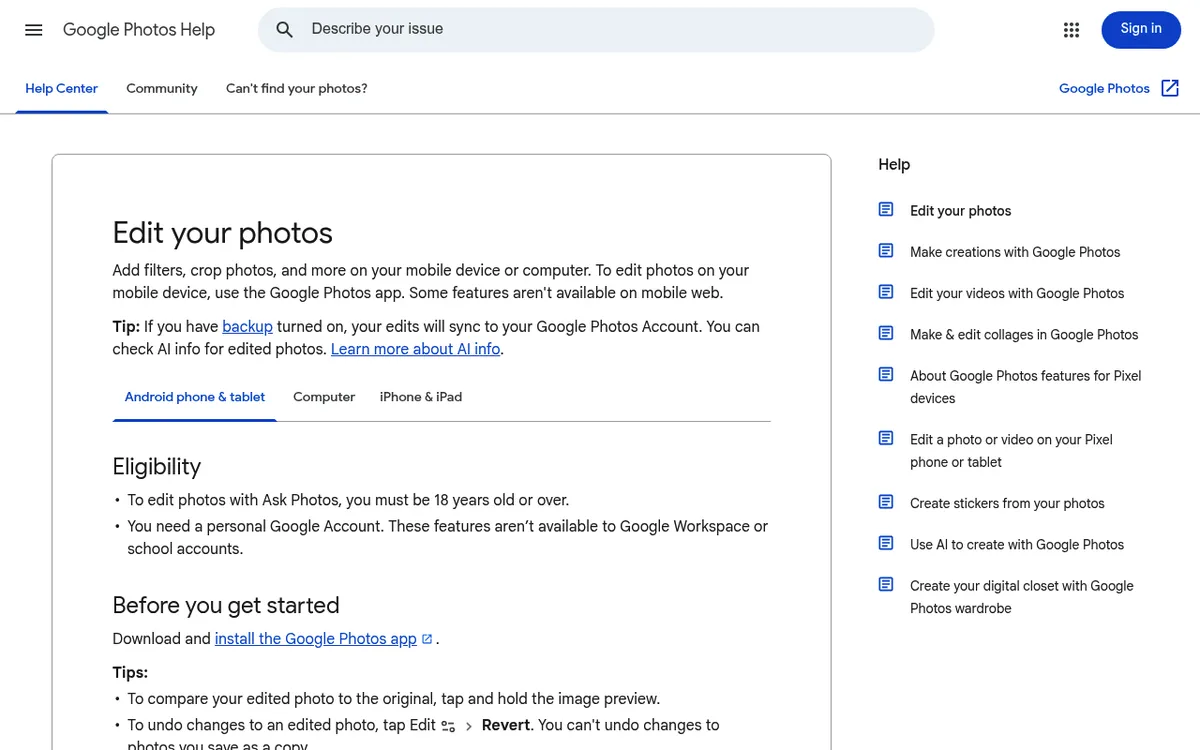Open Can't find your photos? tab
Viewport: 1200px width, 750px height.
tap(297, 88)
